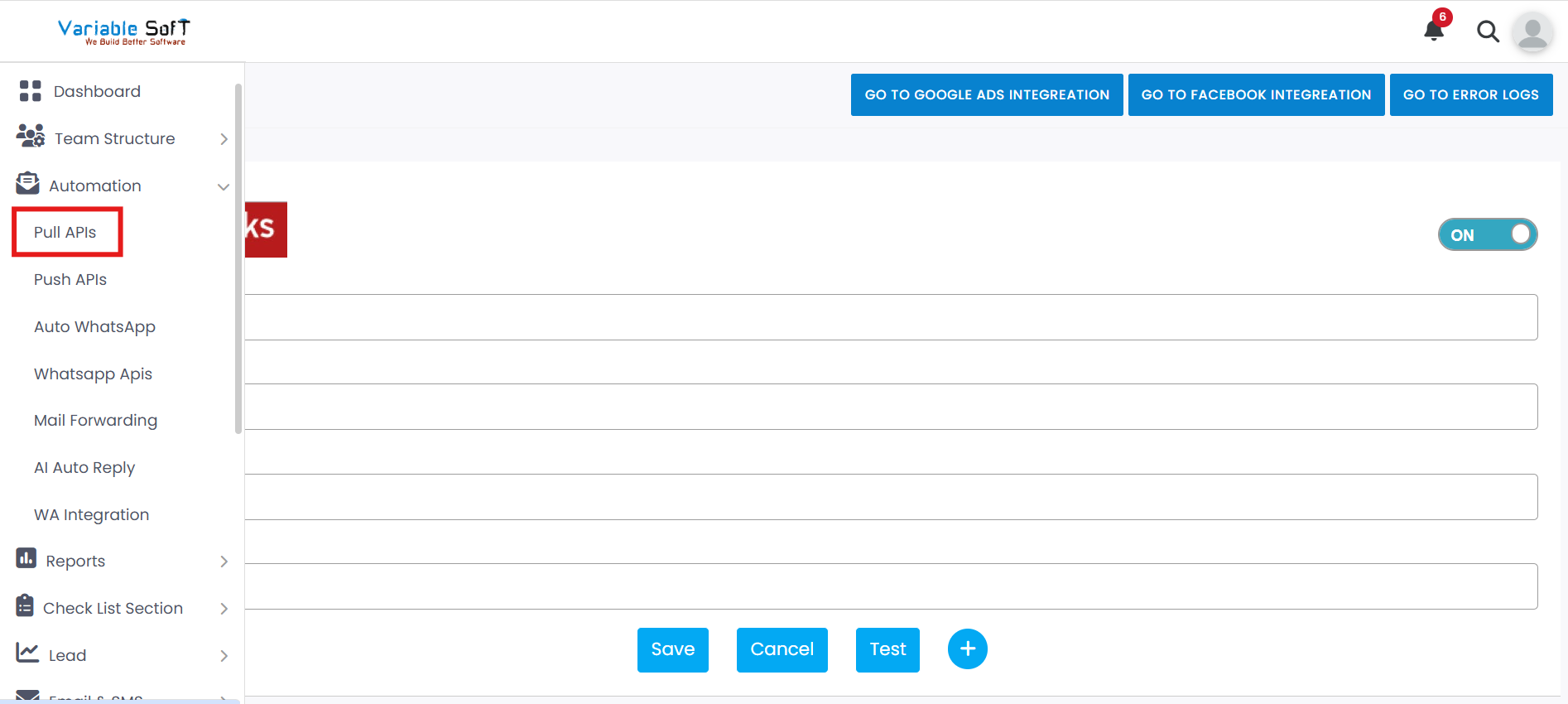Click the notification bell icon
This screenshot has height=704, width=1568.
pyautogui.click(x=1434, y=31)
